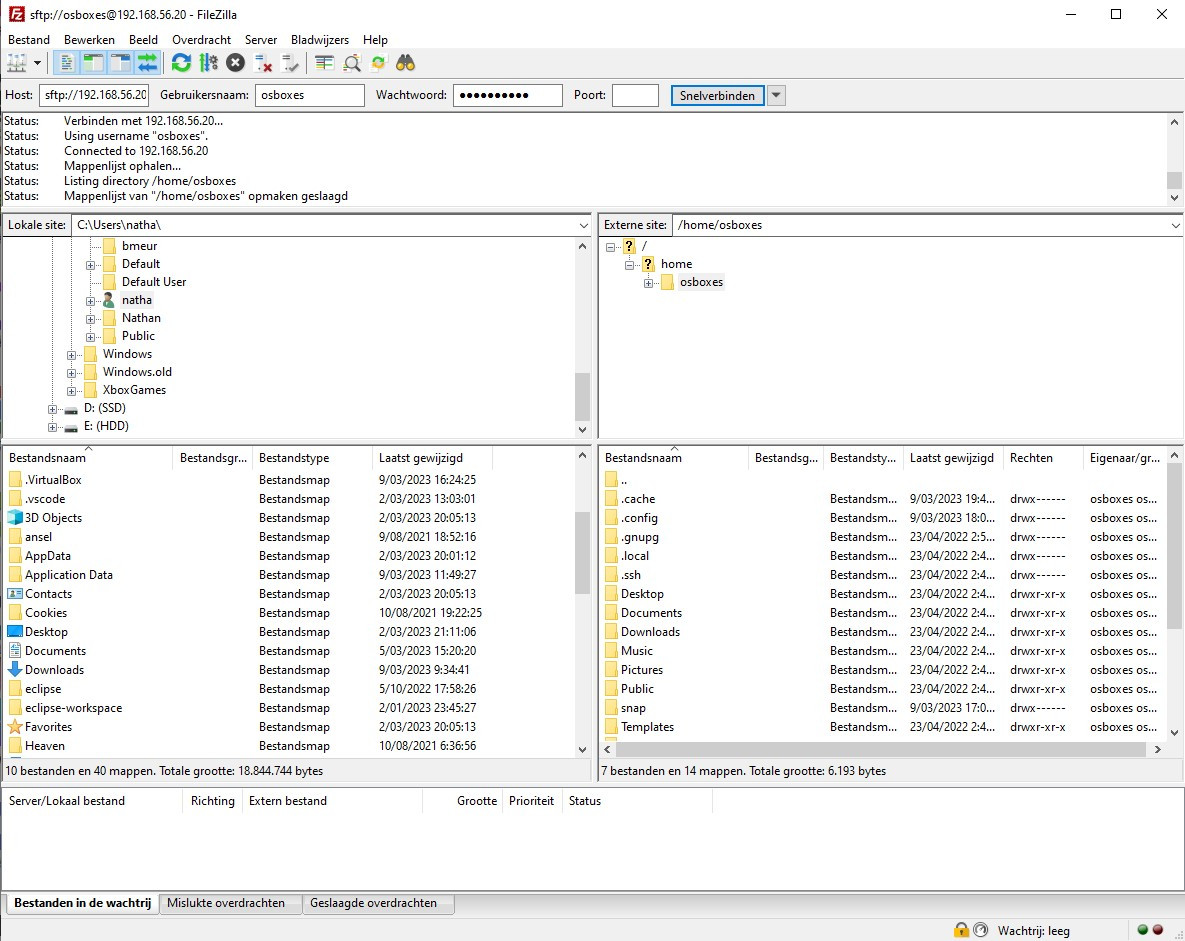Expand the Default folder in local tree

tap(90, 265)
